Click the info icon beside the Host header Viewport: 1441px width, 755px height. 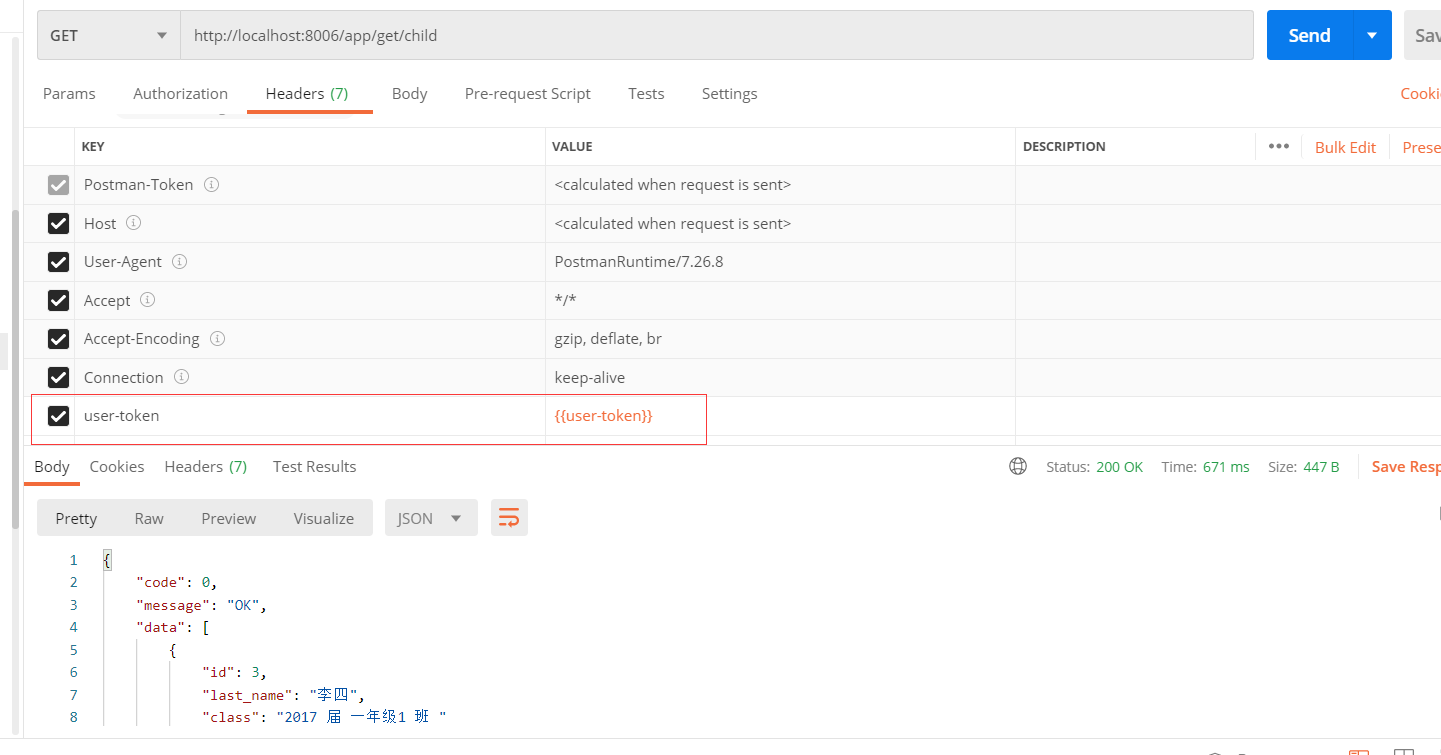[x=136, y=223]
